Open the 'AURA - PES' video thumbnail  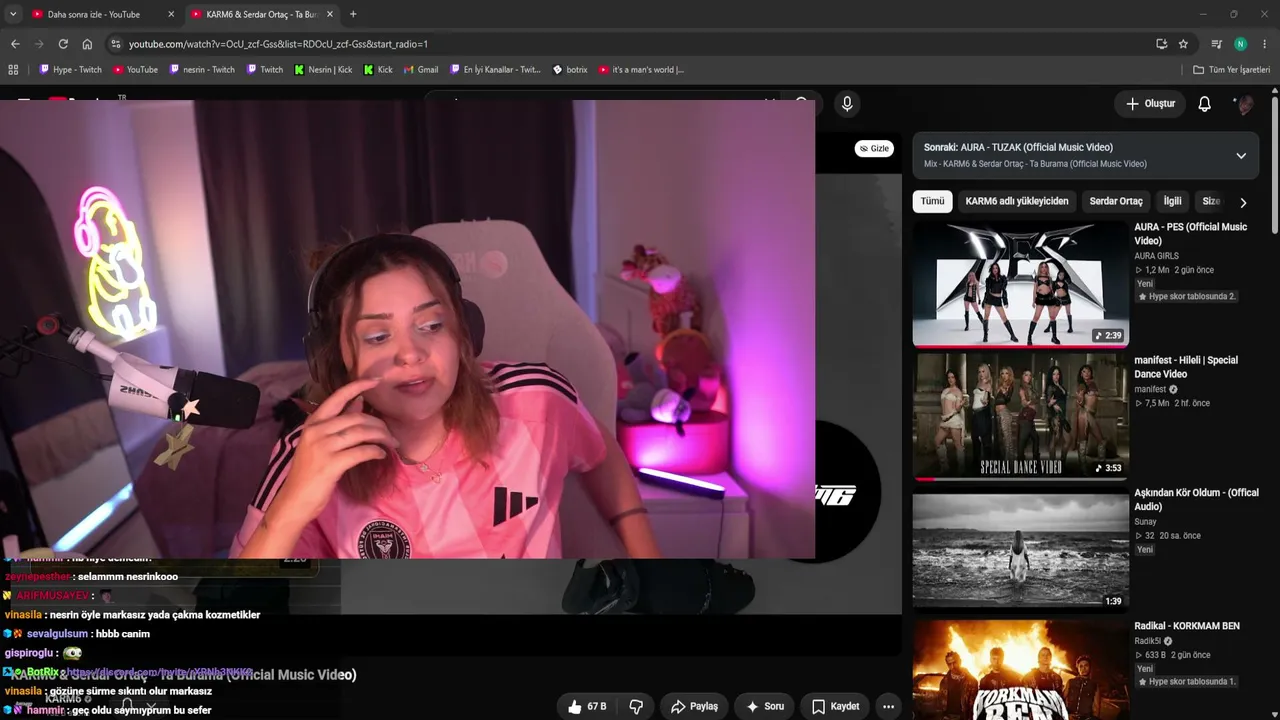click(1020, 284)
